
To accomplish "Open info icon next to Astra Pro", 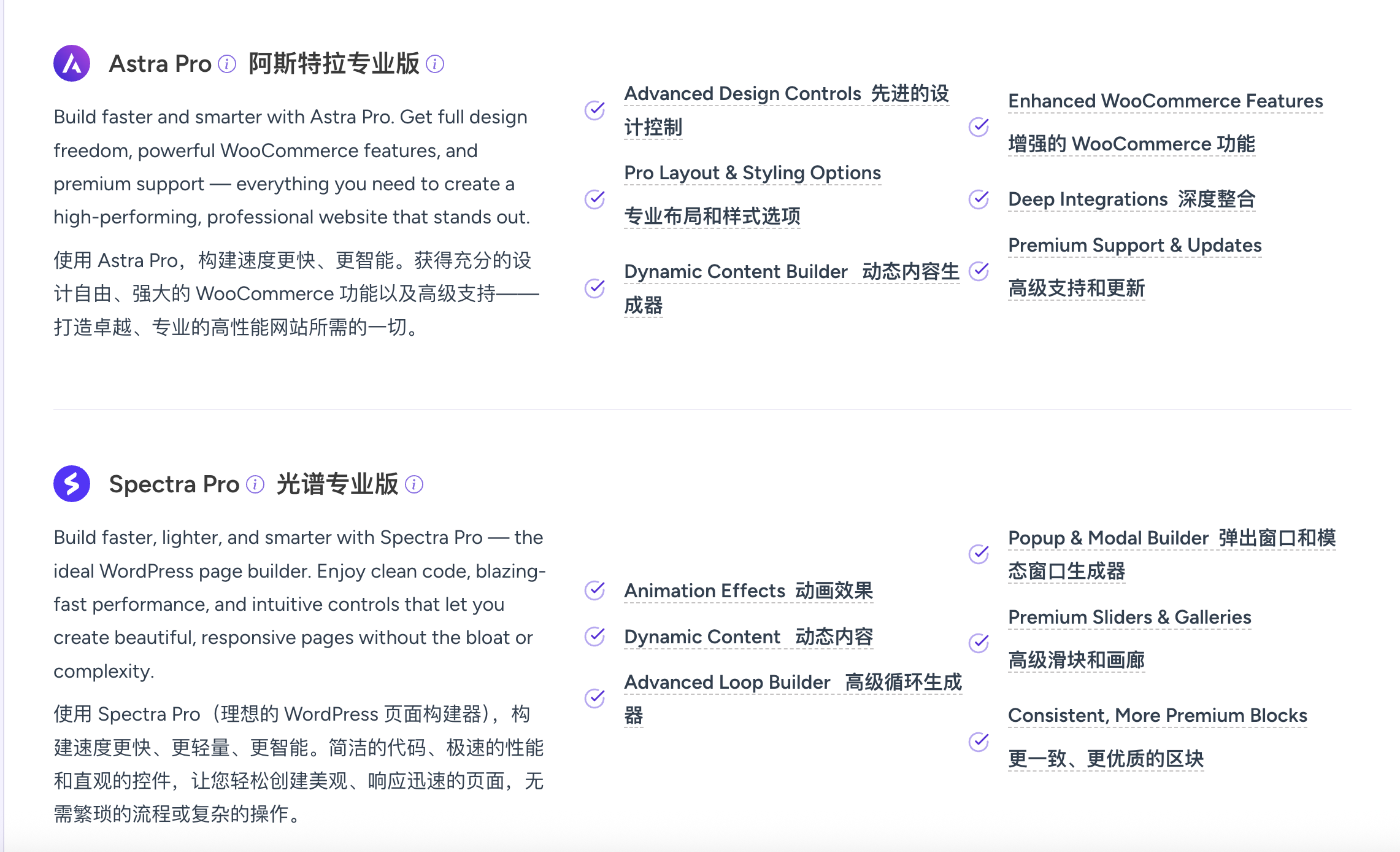I will click(x=227, y=64).
